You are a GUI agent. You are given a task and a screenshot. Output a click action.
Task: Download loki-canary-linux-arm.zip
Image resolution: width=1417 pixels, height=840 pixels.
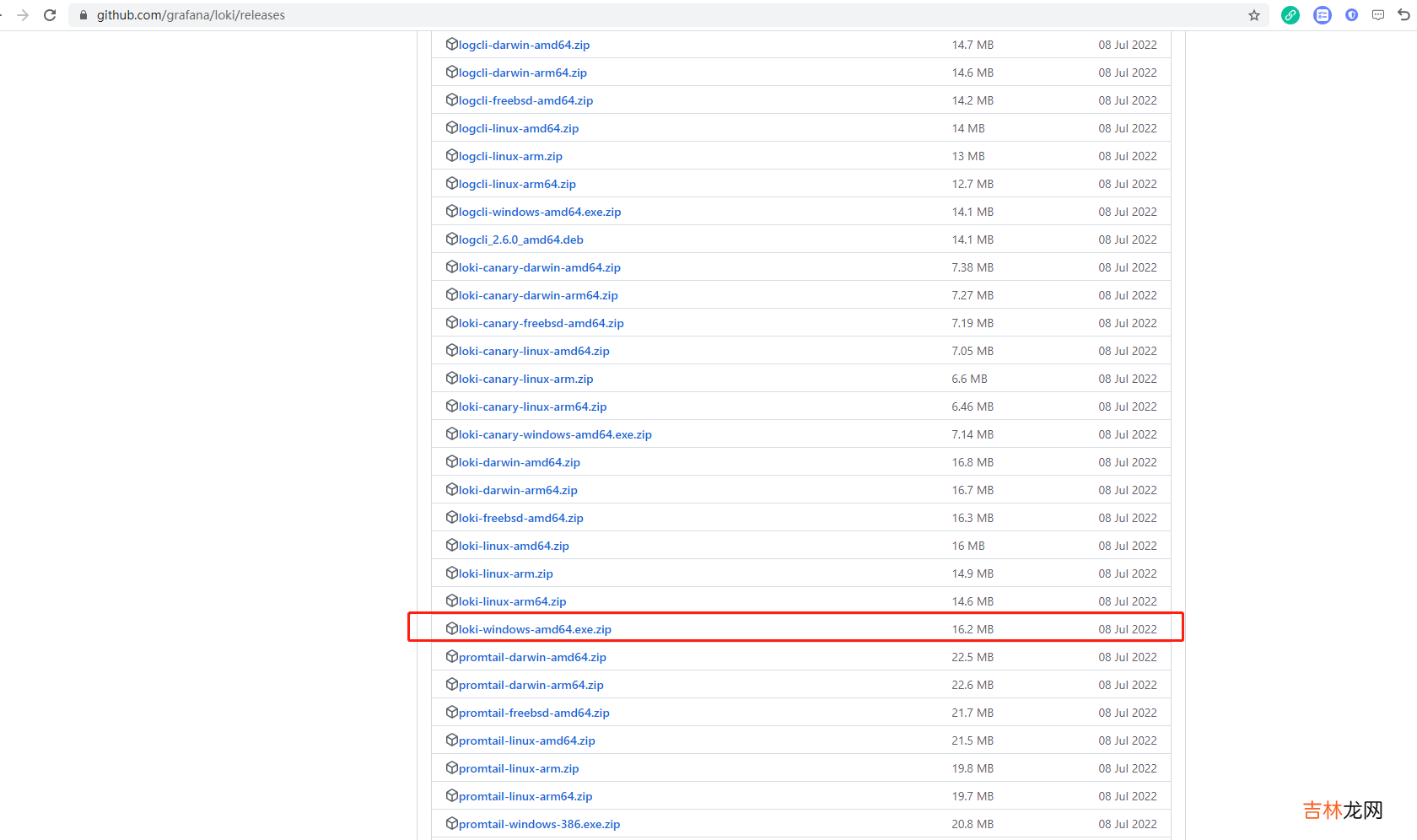(526, 379)
